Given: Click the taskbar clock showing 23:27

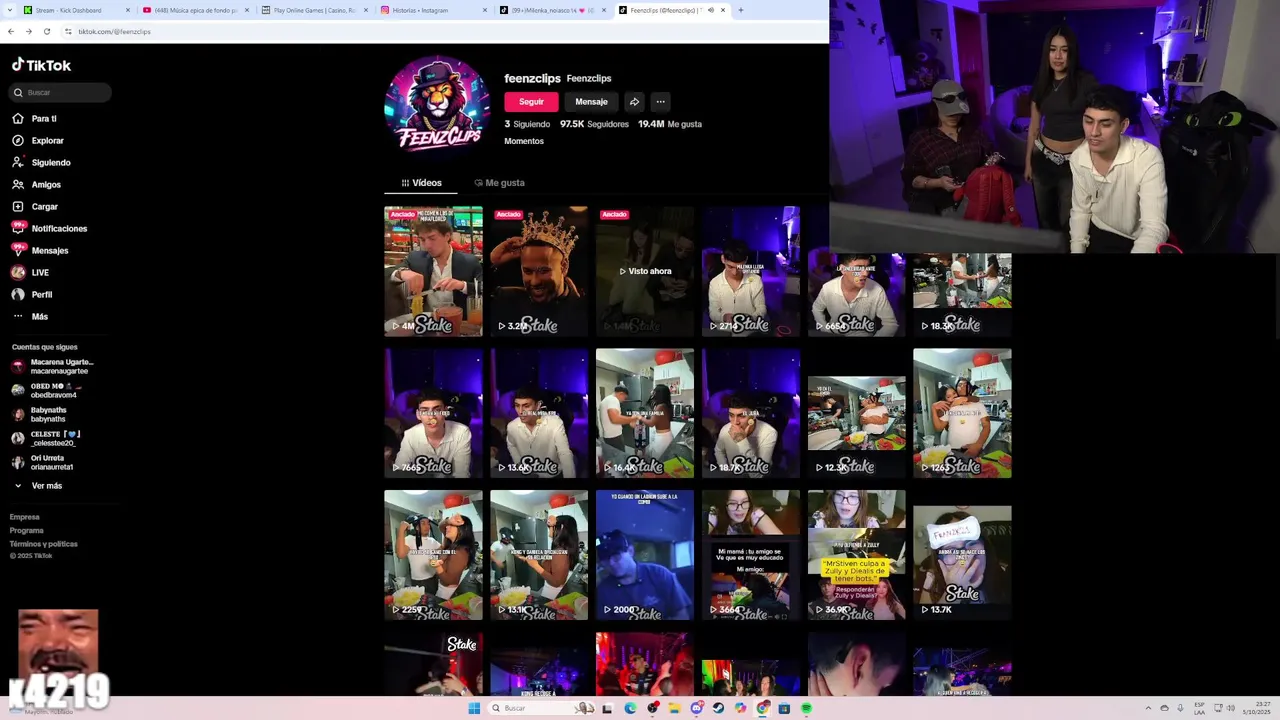Looking at the screenshot, I should pos(1256,708).
